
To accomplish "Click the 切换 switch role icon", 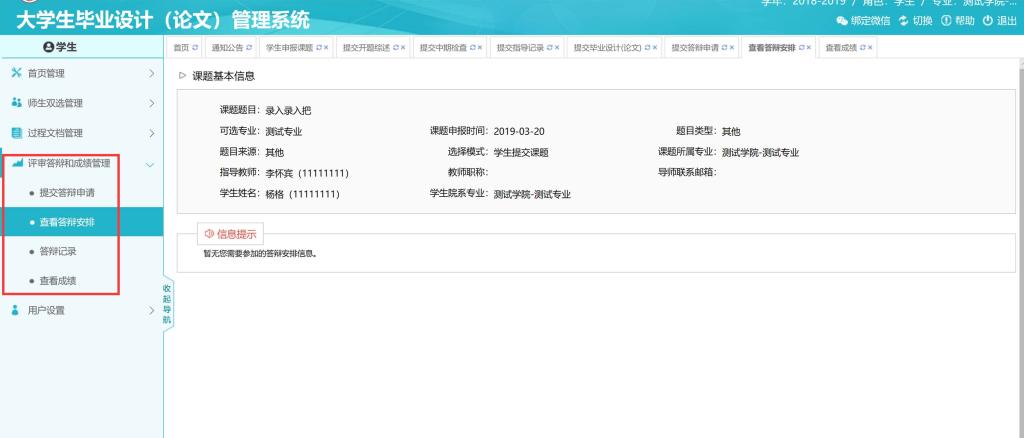I will pyautogui.click(x=903, y=22).
